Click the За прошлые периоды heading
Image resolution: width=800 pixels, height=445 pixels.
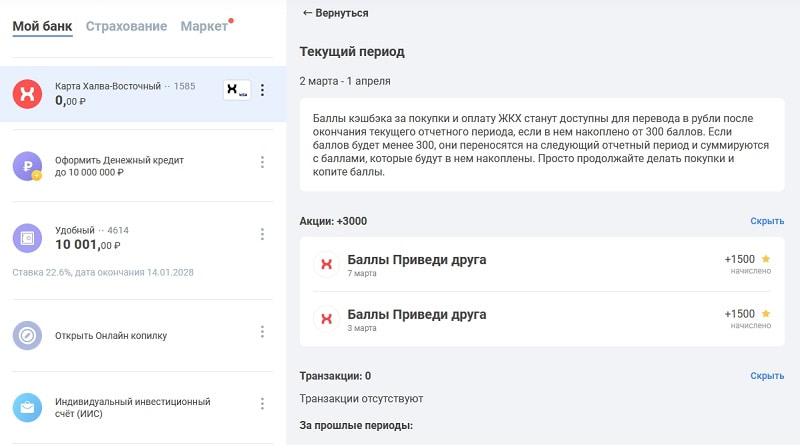coord(356,425)
